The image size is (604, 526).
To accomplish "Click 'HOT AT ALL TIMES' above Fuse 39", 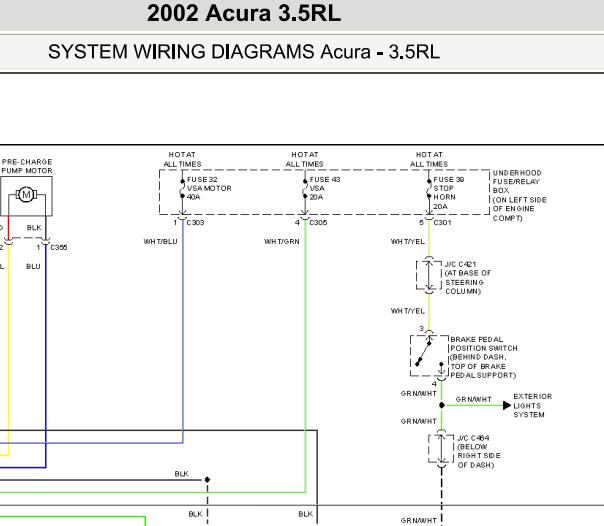I will (429, 159).
